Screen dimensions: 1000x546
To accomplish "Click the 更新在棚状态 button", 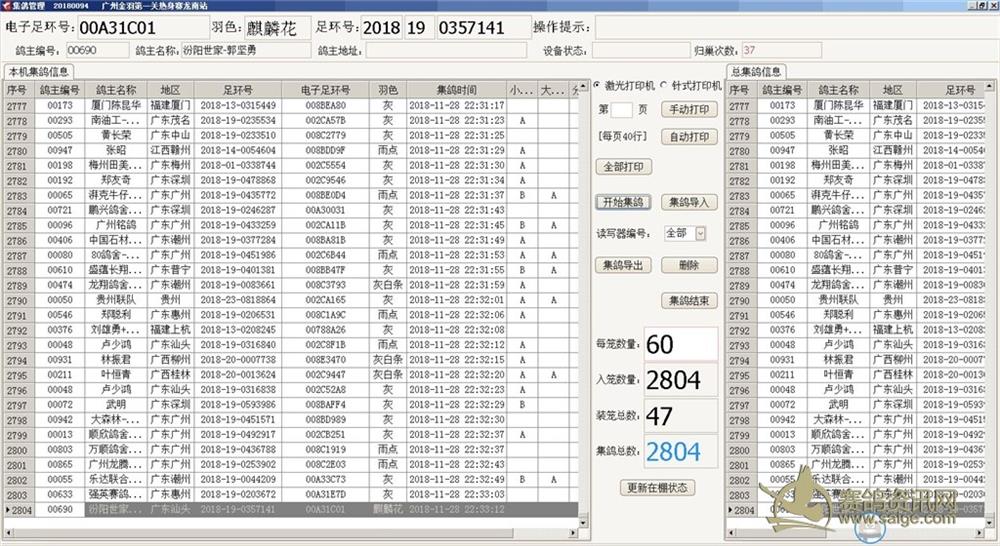I will coord(656,488).
